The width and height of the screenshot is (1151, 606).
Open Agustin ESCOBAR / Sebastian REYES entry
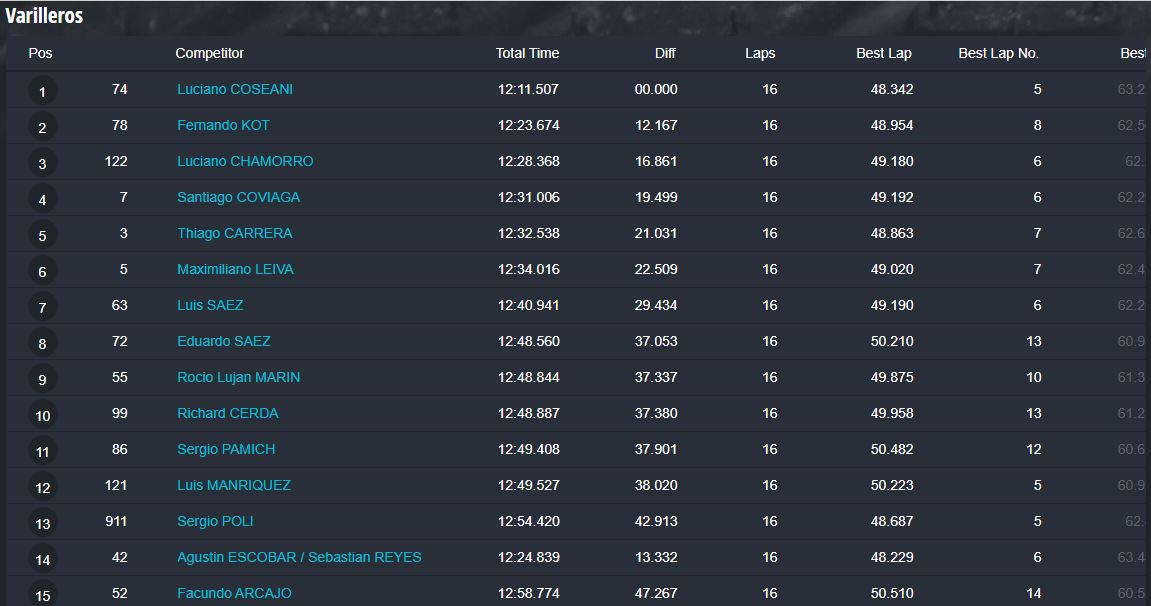(299, 558)
